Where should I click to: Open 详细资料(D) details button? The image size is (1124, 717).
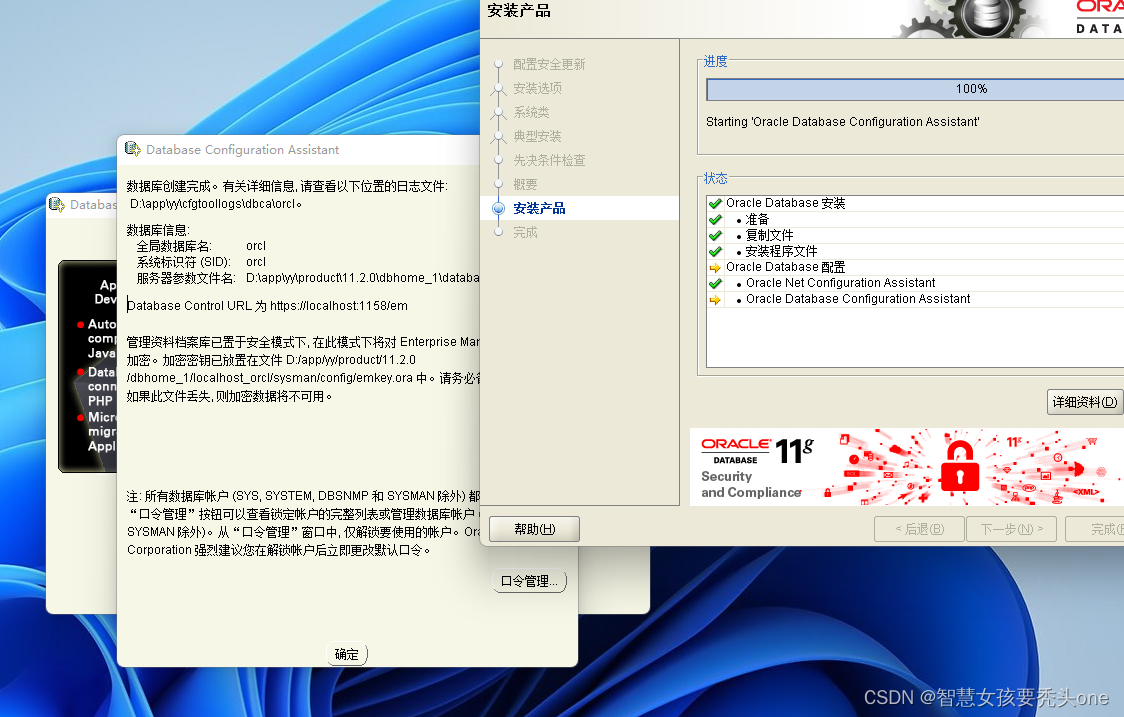click(1085, 402)
